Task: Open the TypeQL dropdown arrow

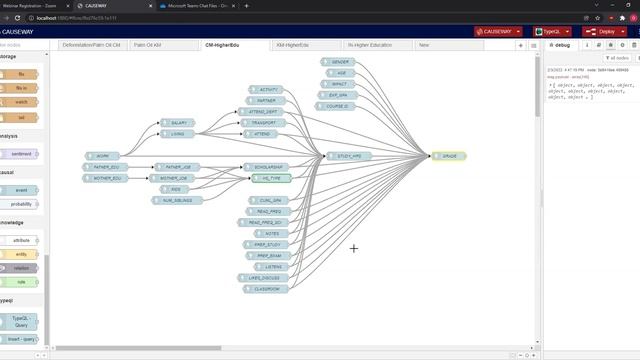Action: click(x=567, y=32)
